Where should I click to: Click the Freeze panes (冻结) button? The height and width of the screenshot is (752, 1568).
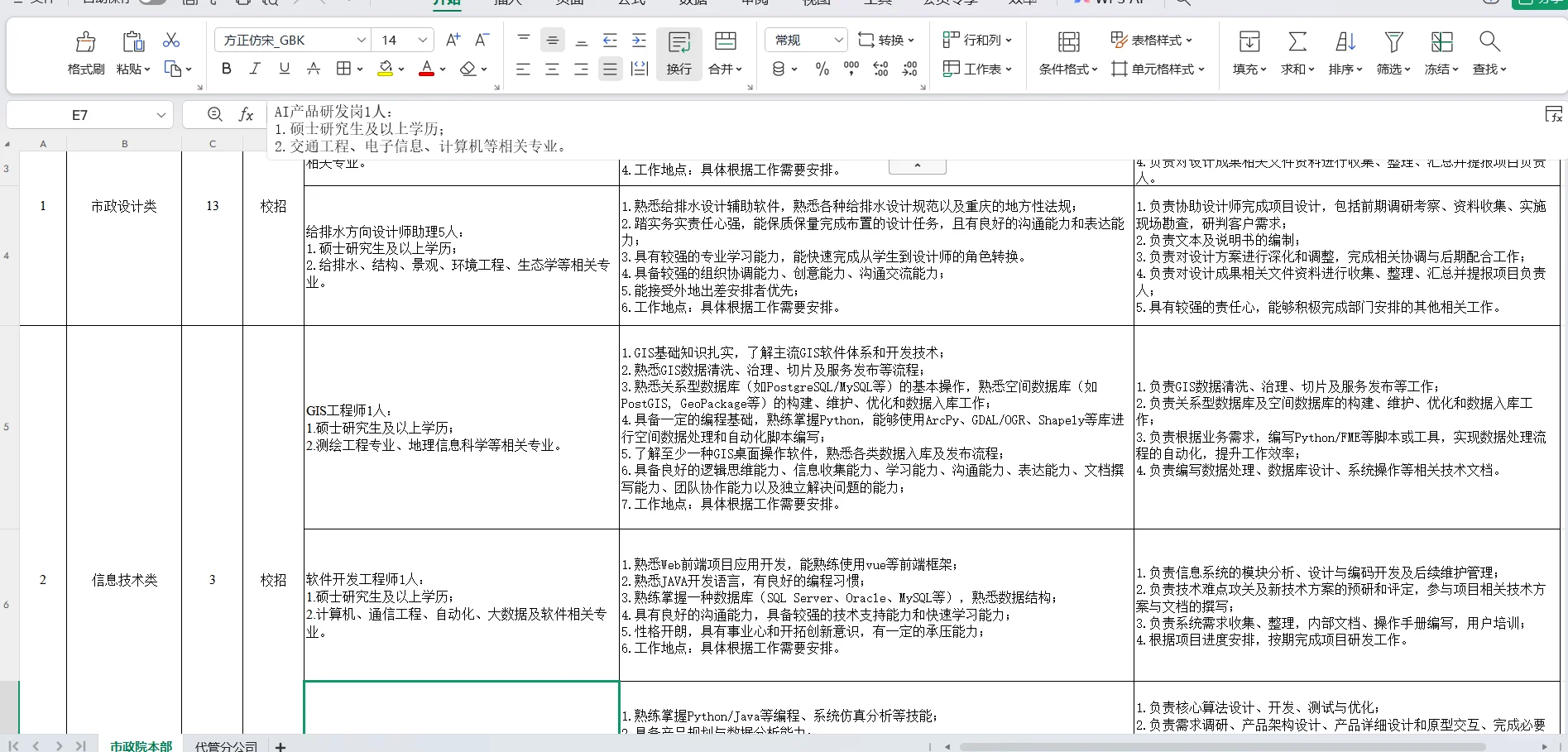point(1441,54)
